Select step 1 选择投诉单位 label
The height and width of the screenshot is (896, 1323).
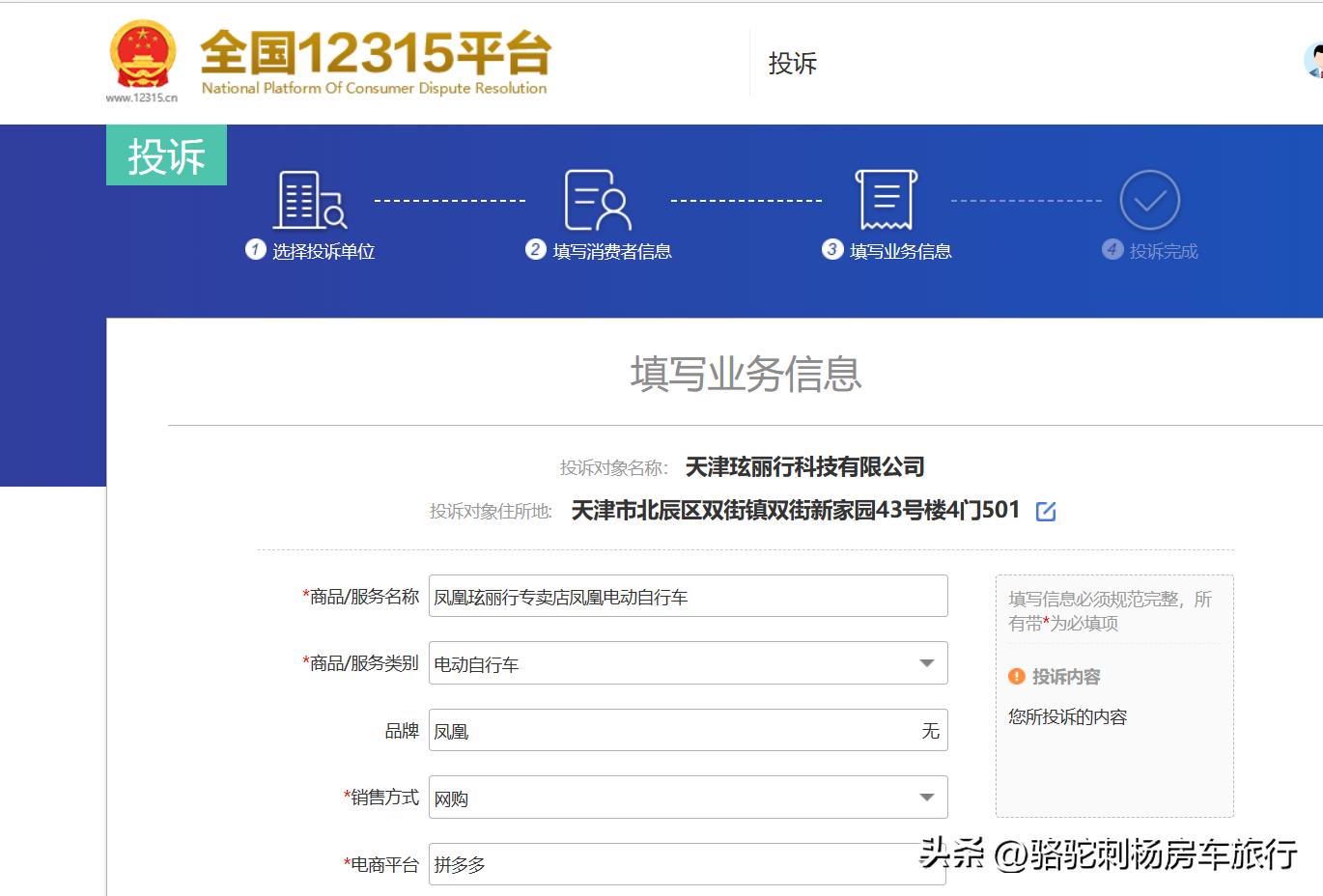(322, 250)
